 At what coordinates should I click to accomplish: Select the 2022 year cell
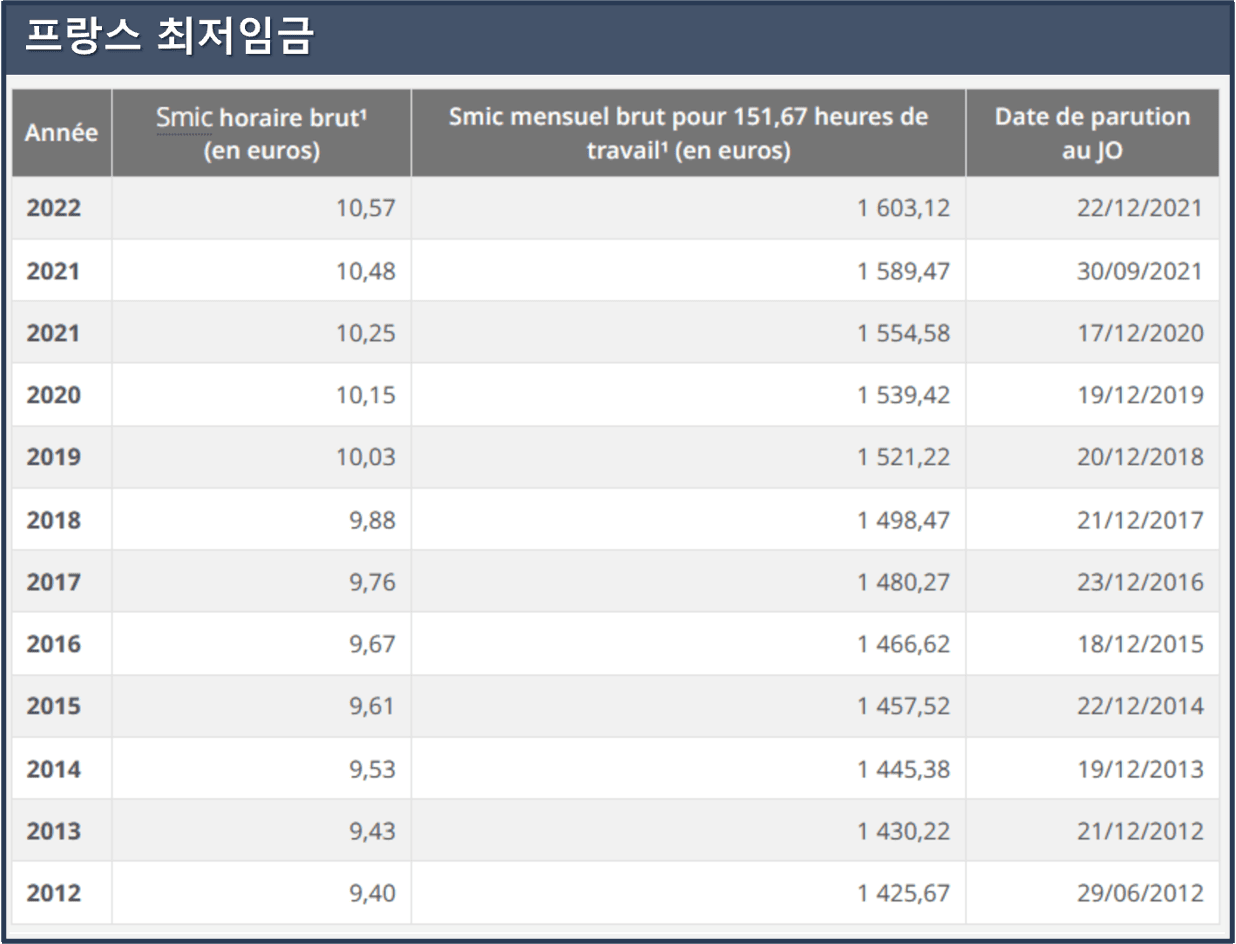click(x=54, y=208)
